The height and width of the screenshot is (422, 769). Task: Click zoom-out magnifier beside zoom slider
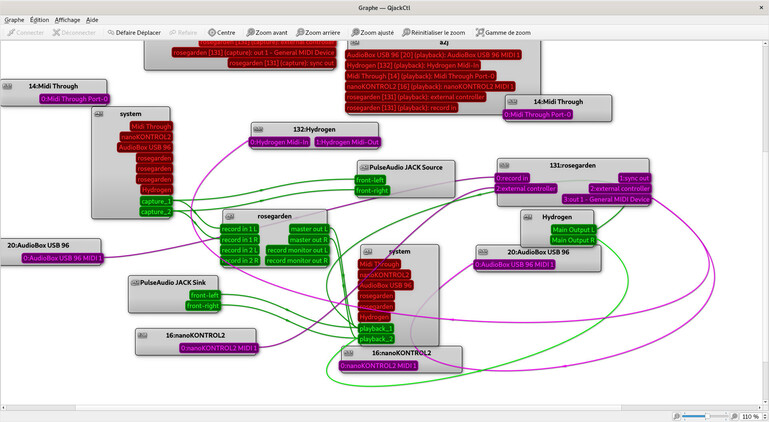pos(677,416)
